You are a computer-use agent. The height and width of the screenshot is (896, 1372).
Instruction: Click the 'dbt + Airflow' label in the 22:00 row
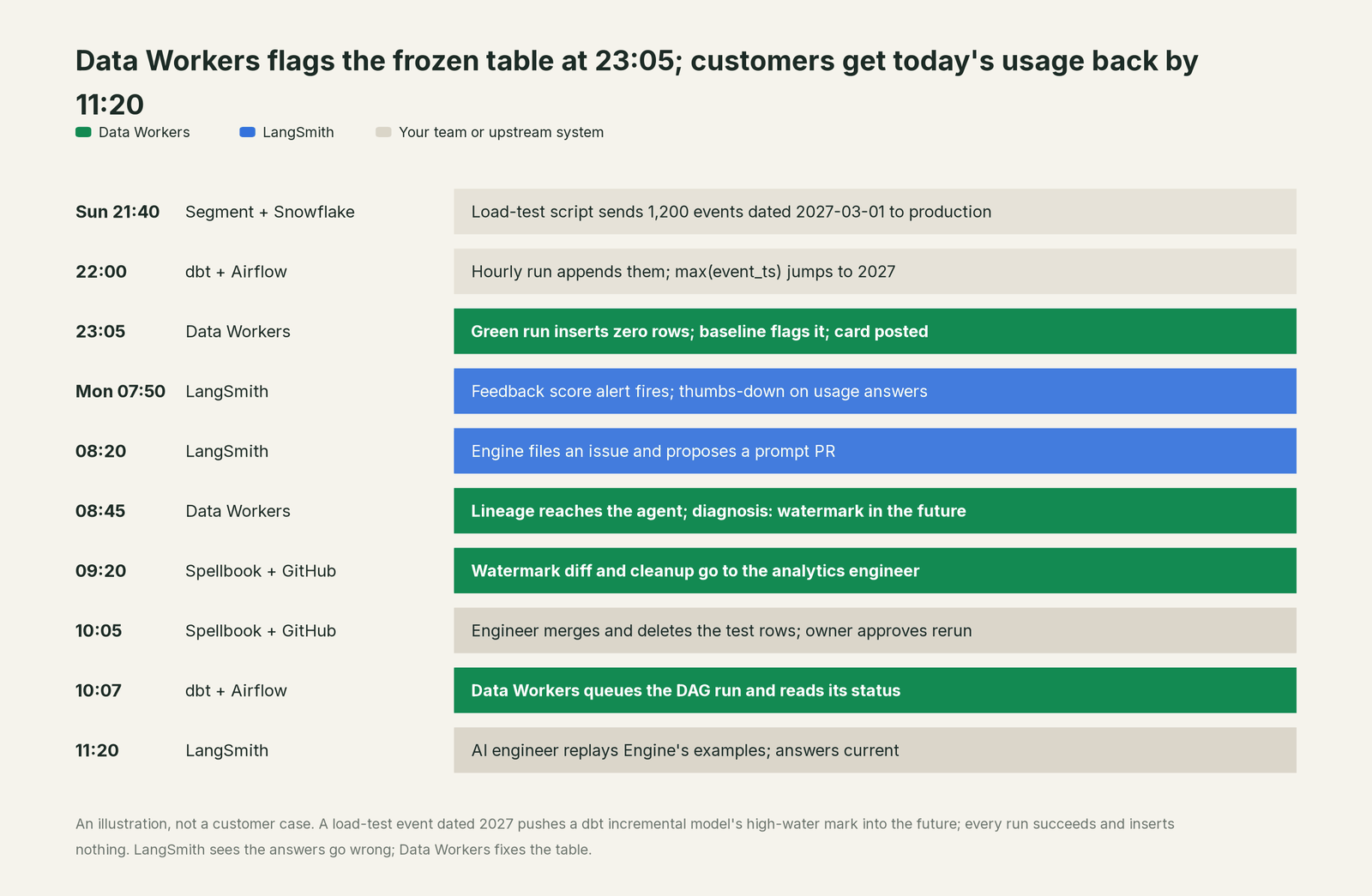pos(236,272)
